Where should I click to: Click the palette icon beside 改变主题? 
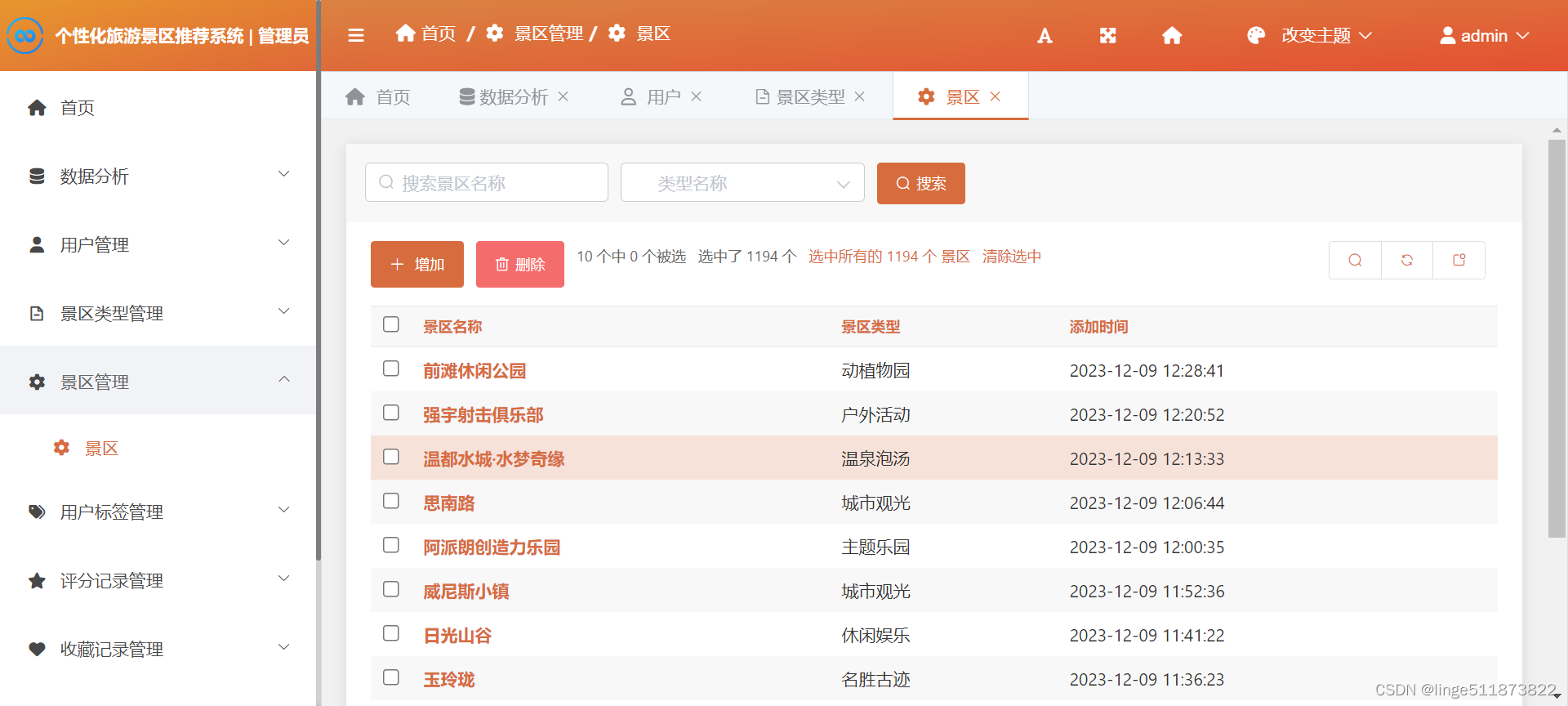(1256, 35)
